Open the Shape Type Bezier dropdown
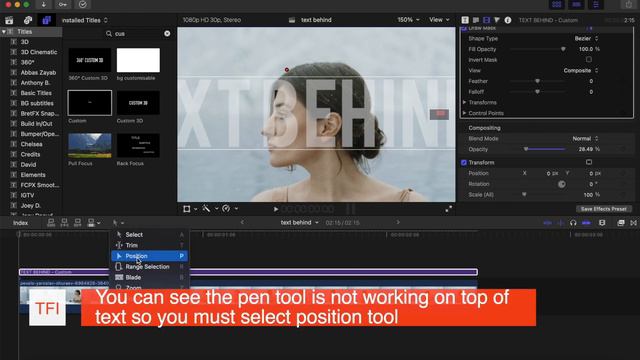The height and width of the screenshot is (360, 640). 587,38
